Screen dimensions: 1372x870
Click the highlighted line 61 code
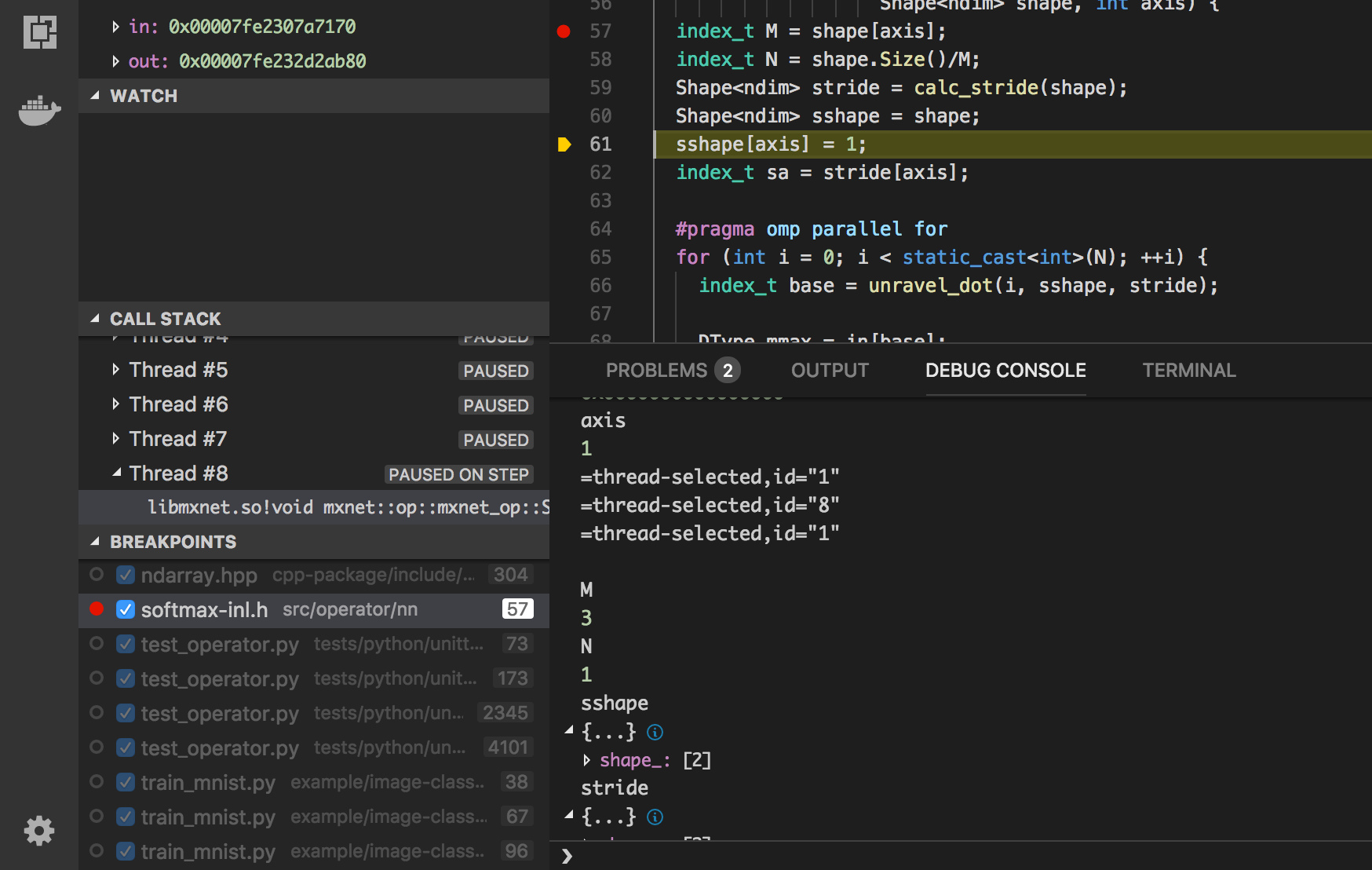coord(771,144)
